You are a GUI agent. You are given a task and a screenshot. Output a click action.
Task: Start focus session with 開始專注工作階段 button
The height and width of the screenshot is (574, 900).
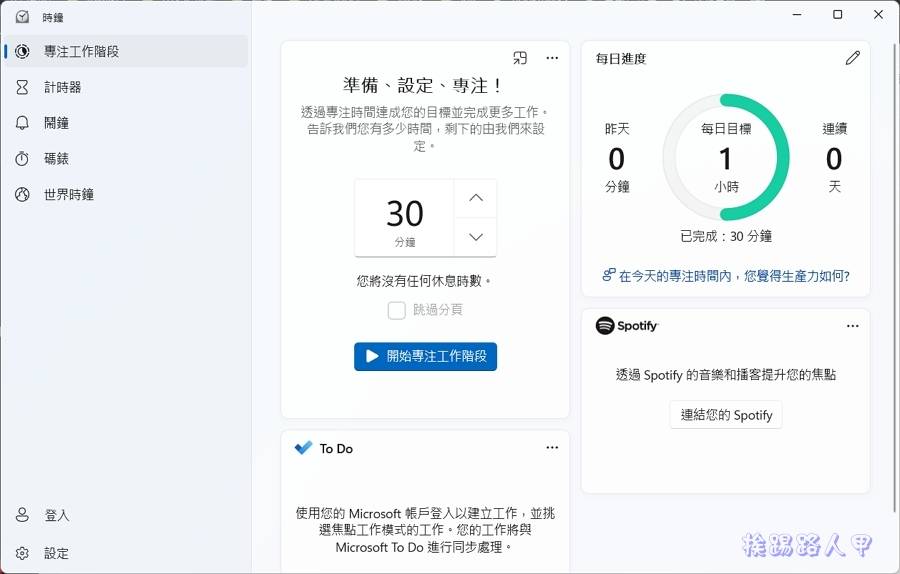pos(425,356)
